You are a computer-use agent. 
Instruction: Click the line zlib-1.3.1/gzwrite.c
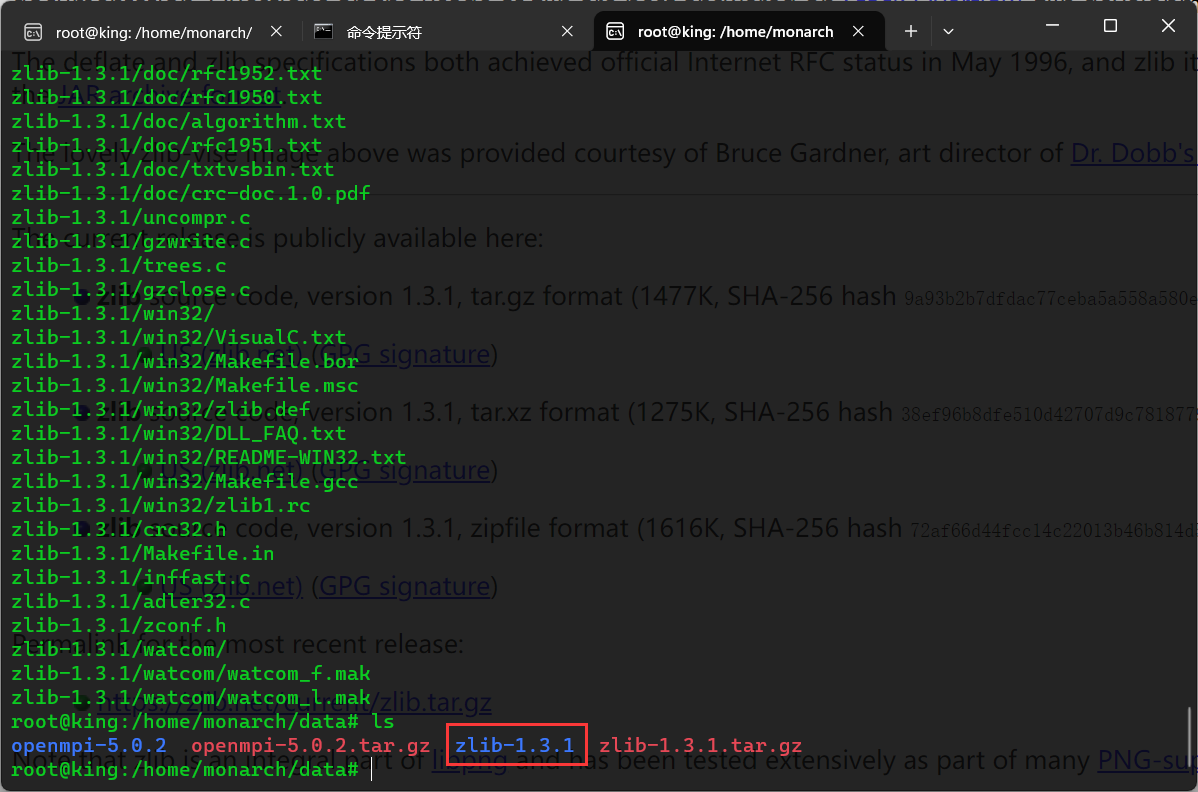tap(131, 241)
